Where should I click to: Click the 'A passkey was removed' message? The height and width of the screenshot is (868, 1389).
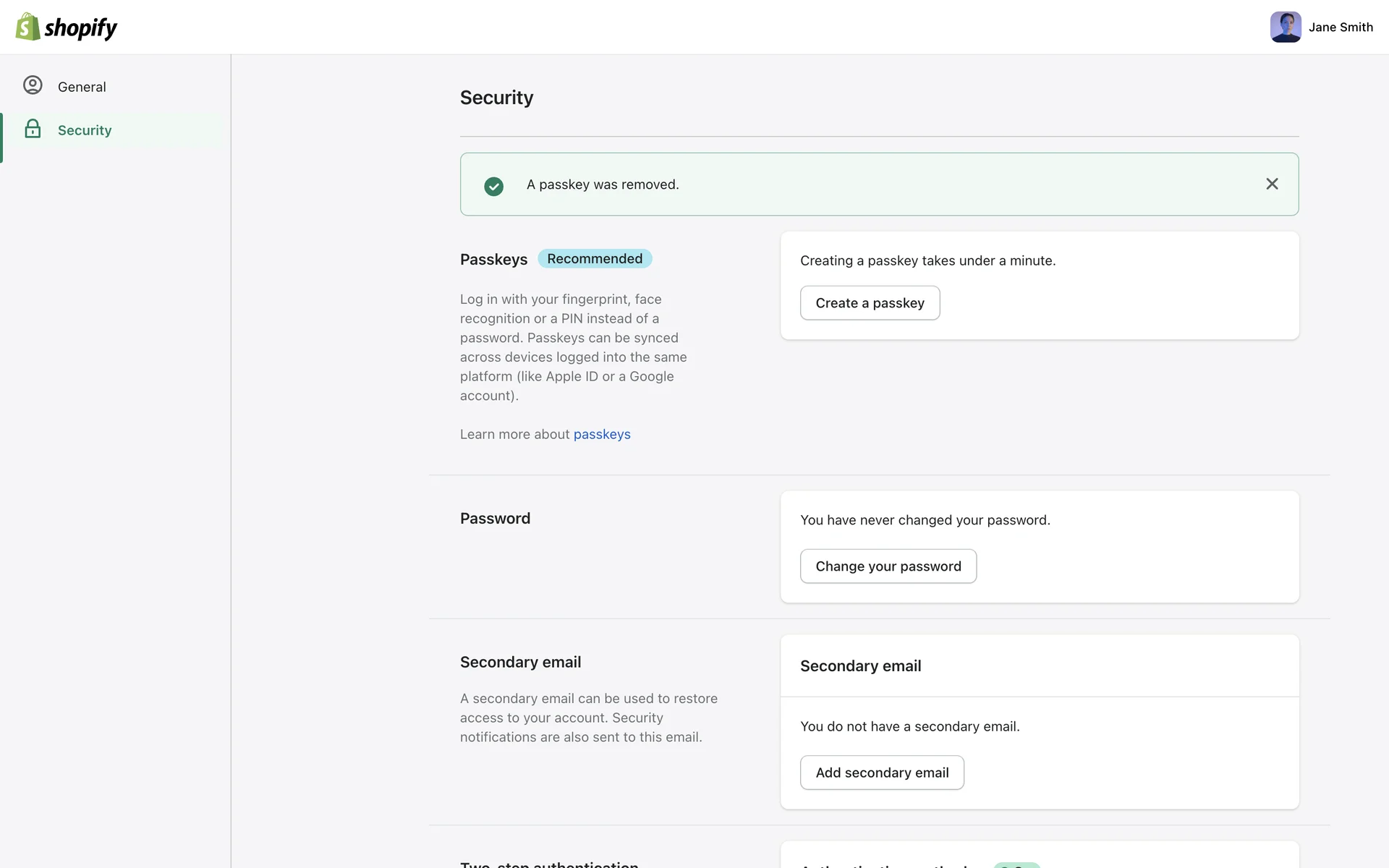tap(602, 184)
